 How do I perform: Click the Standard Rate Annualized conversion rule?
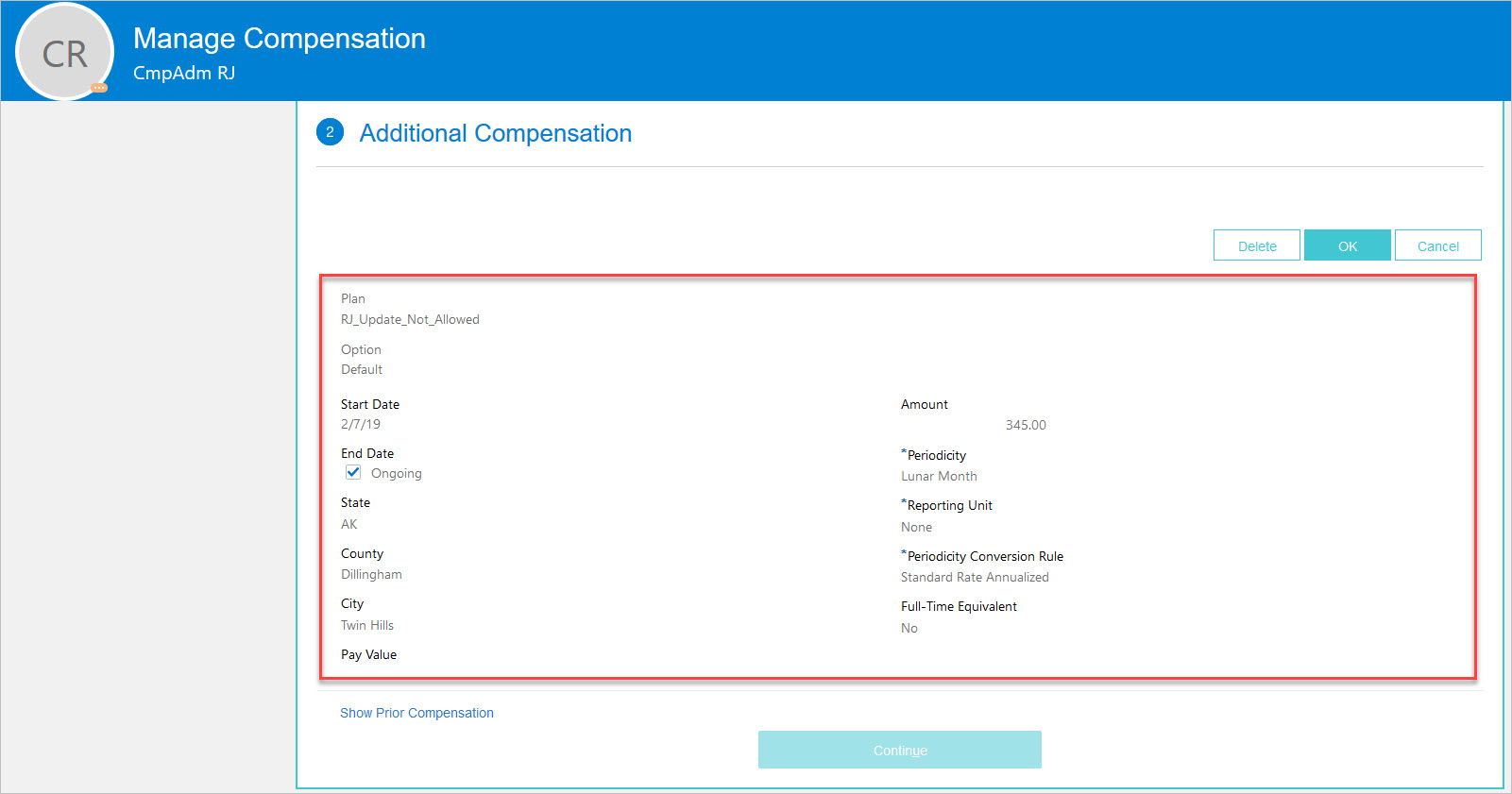click(975, 577)
